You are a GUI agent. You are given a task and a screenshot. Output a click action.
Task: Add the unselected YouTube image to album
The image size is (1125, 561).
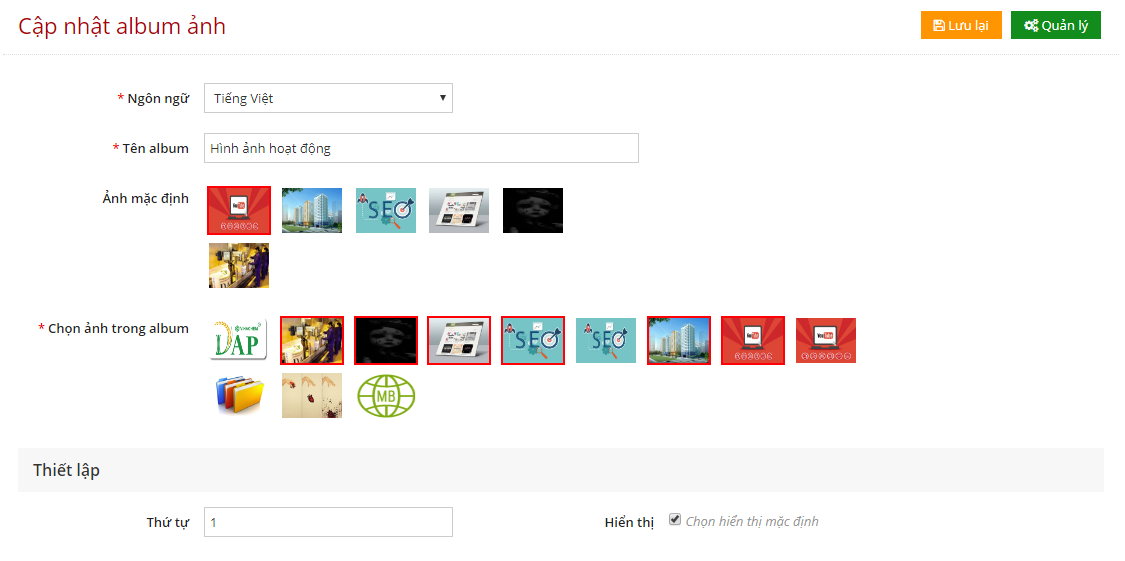pyautogui.click(x=826, y=340)
